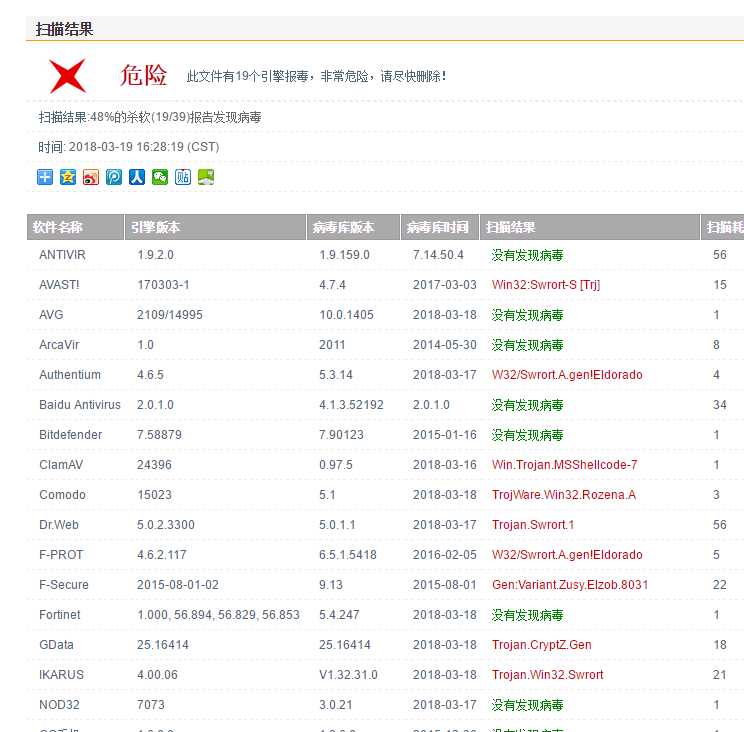Click the Fortinet software name

[x=60, y=615]
